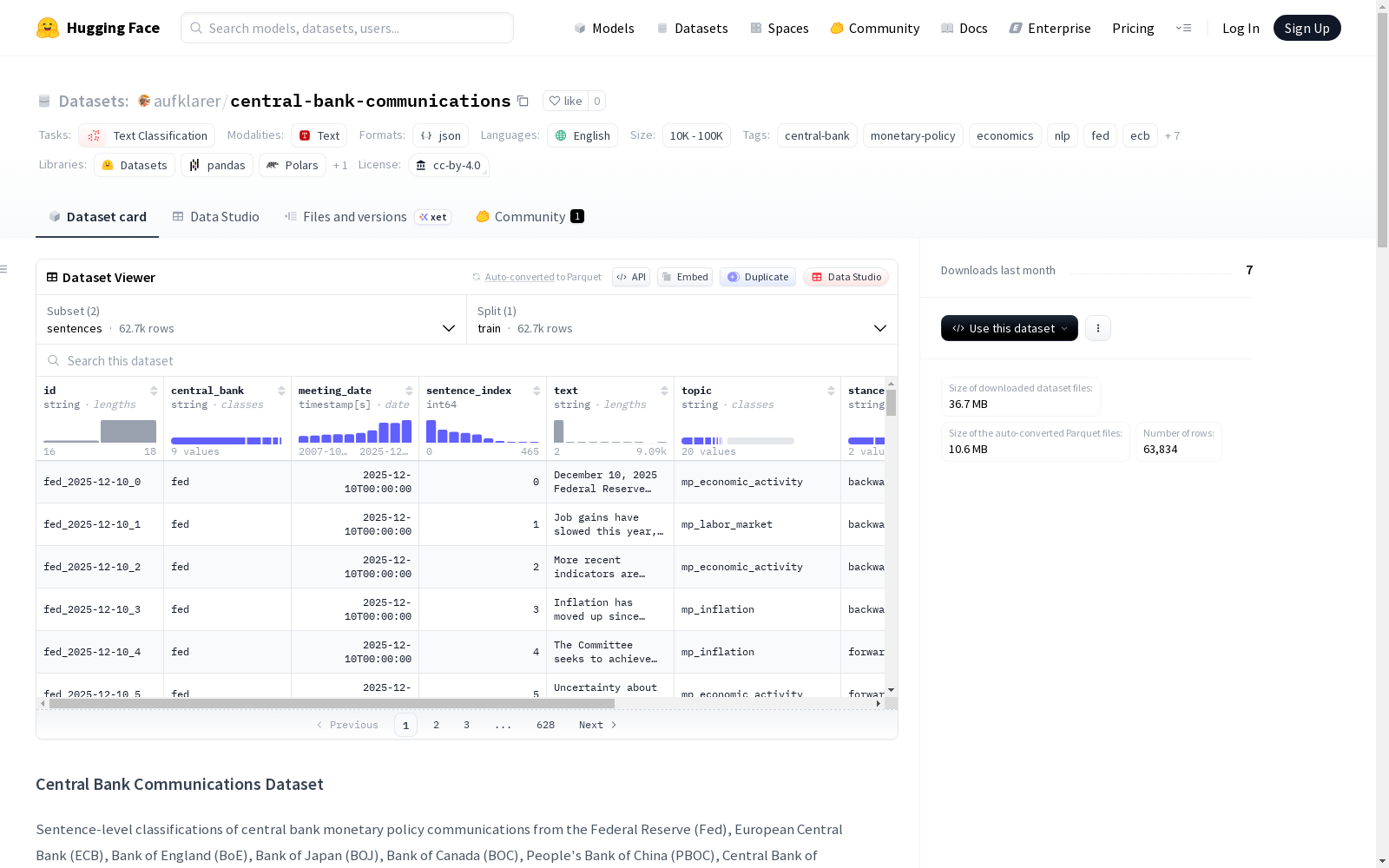
Task: Switch to the Data Studio tab
Action: pos(216,217)
